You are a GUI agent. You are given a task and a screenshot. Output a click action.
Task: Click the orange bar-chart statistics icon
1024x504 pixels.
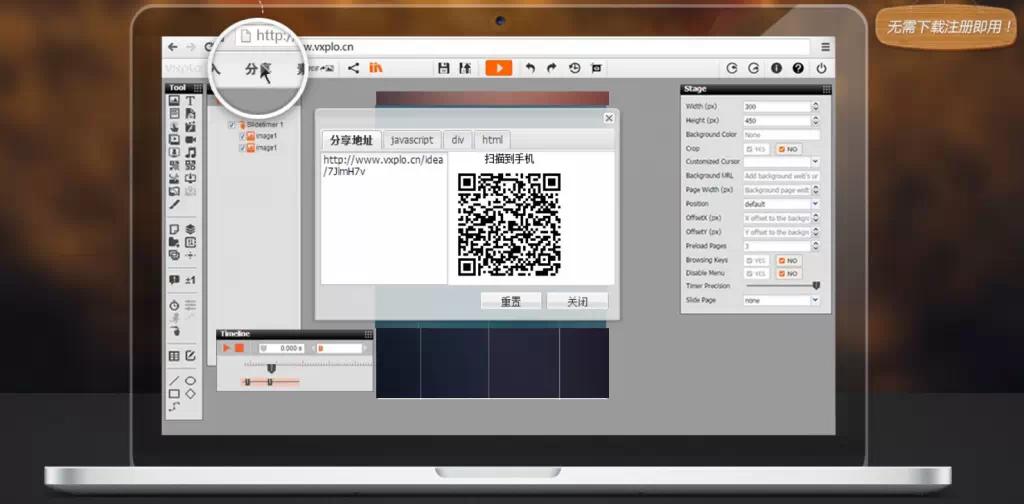click(x=376, y=68)
